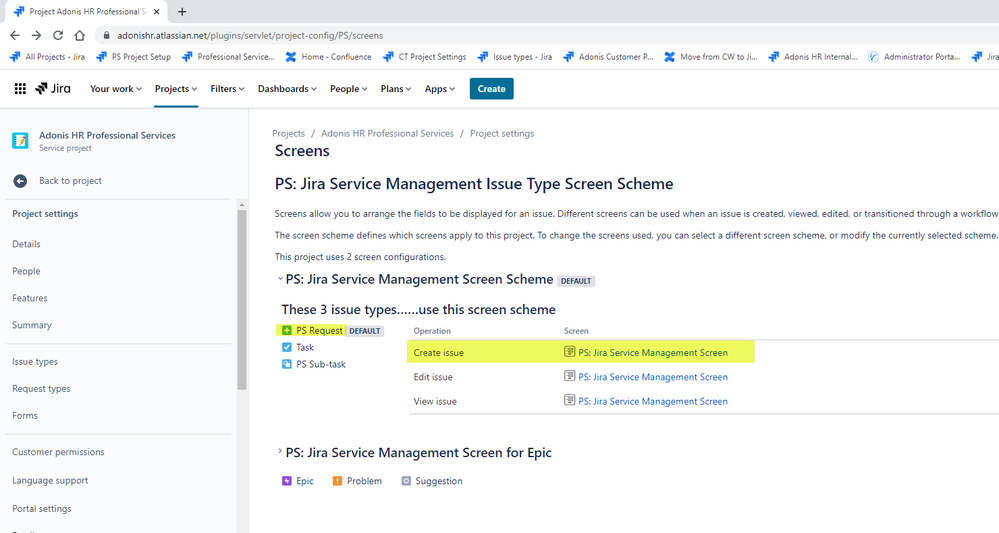Viewport: 999px width, 533px height.
Task: Open Summary in project settings sidebar
Action: click(32, 325)
